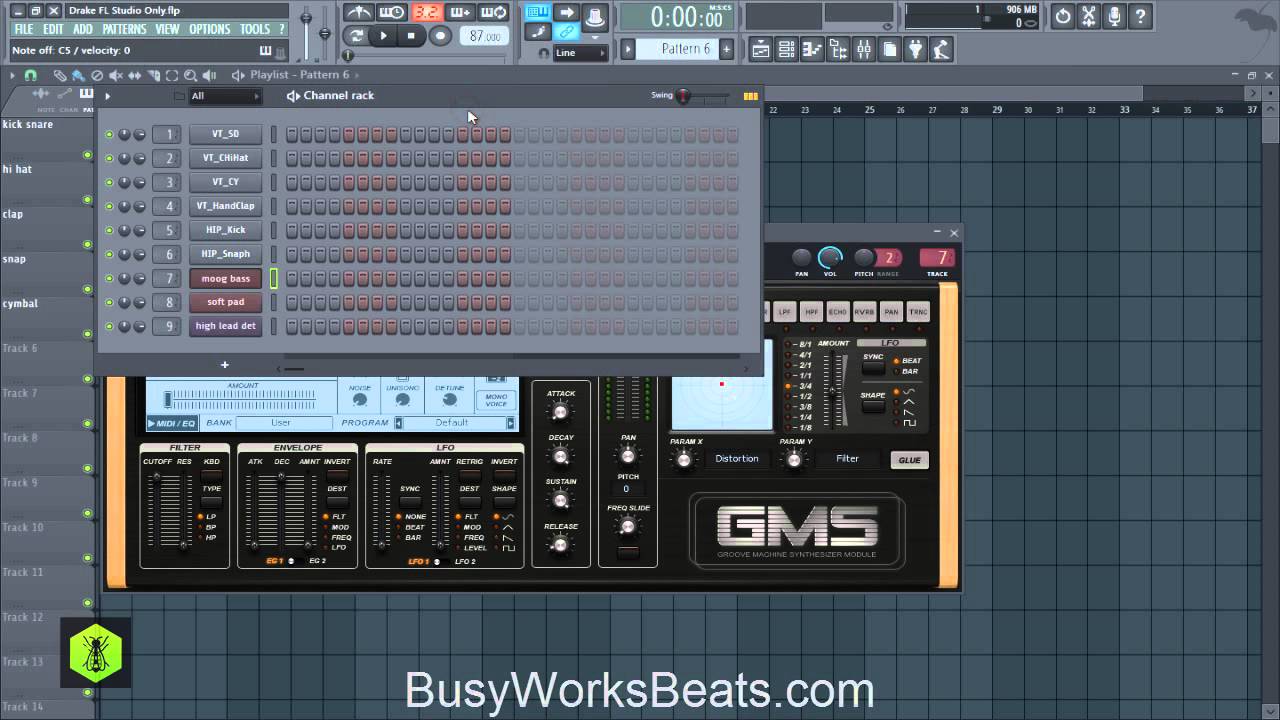Toggle loop recording icon
1280x720 pixels.
click(494, 12)
